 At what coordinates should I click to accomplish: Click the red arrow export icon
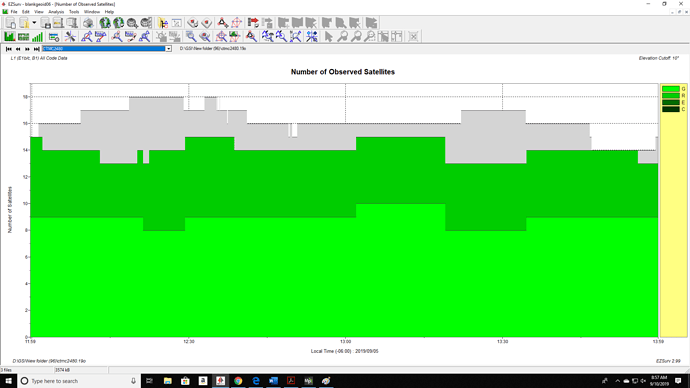253,23
